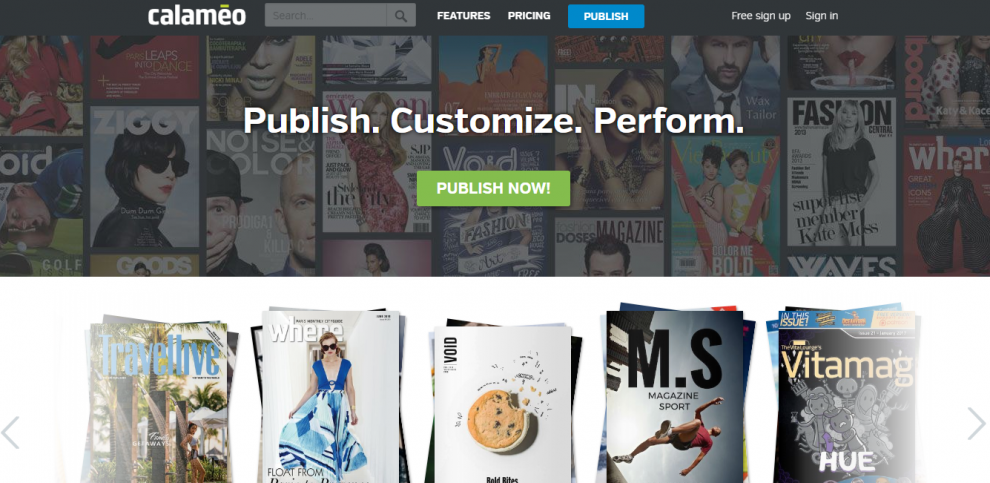Open the M.S Magazine Sport cover

pyautogui.click(x=675, y=397)
